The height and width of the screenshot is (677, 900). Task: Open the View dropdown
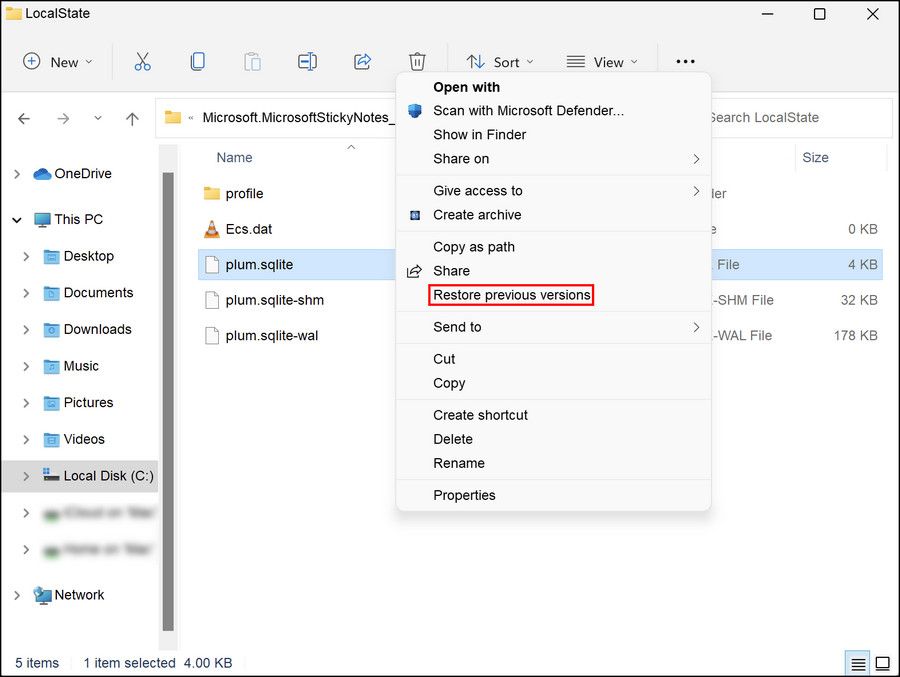click(x=602, y=62)
